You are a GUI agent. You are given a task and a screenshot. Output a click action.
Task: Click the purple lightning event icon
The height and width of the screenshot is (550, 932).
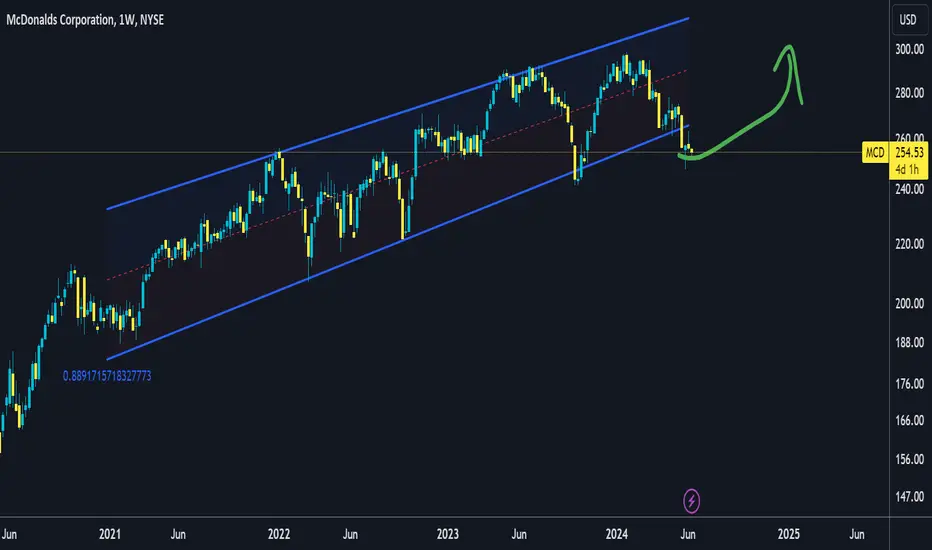click(x=691, y=501)
